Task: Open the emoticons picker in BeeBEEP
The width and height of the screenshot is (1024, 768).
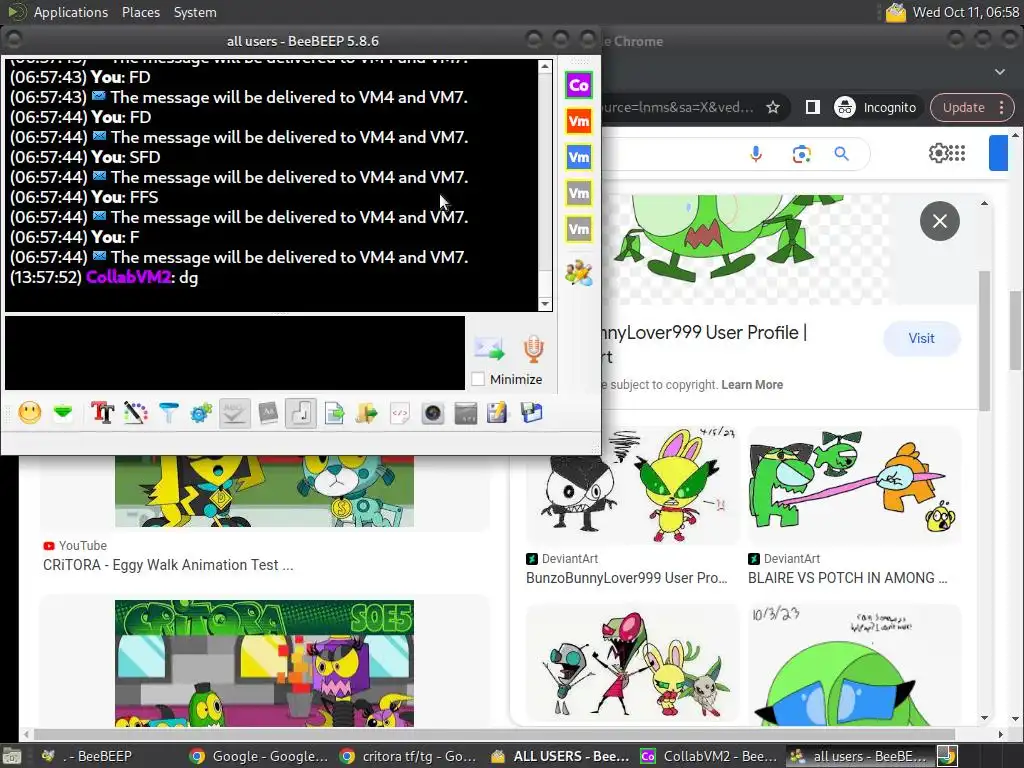Action: pos(29,413)
